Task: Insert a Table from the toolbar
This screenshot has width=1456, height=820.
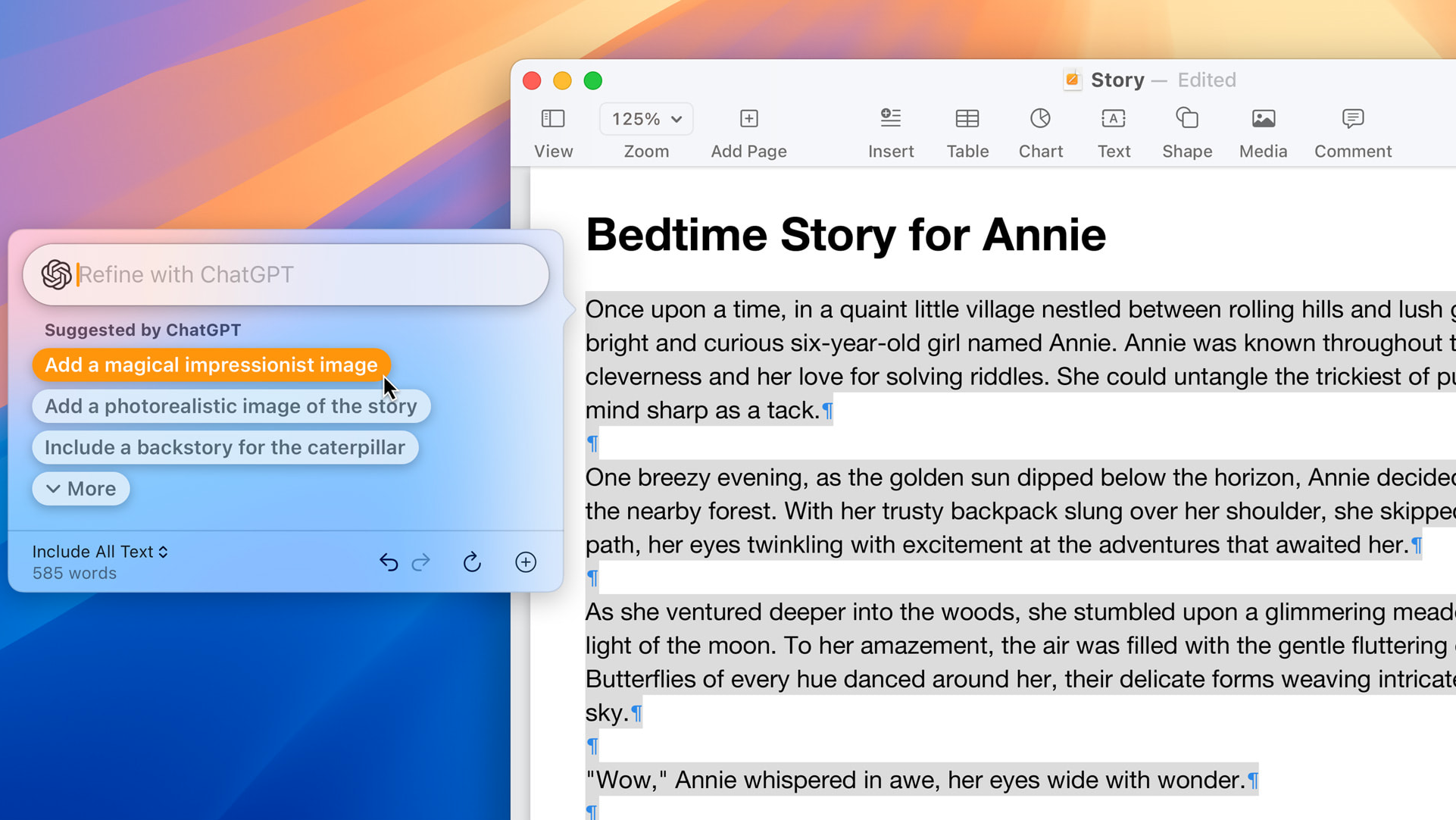Action: click(x=967, y=119)
